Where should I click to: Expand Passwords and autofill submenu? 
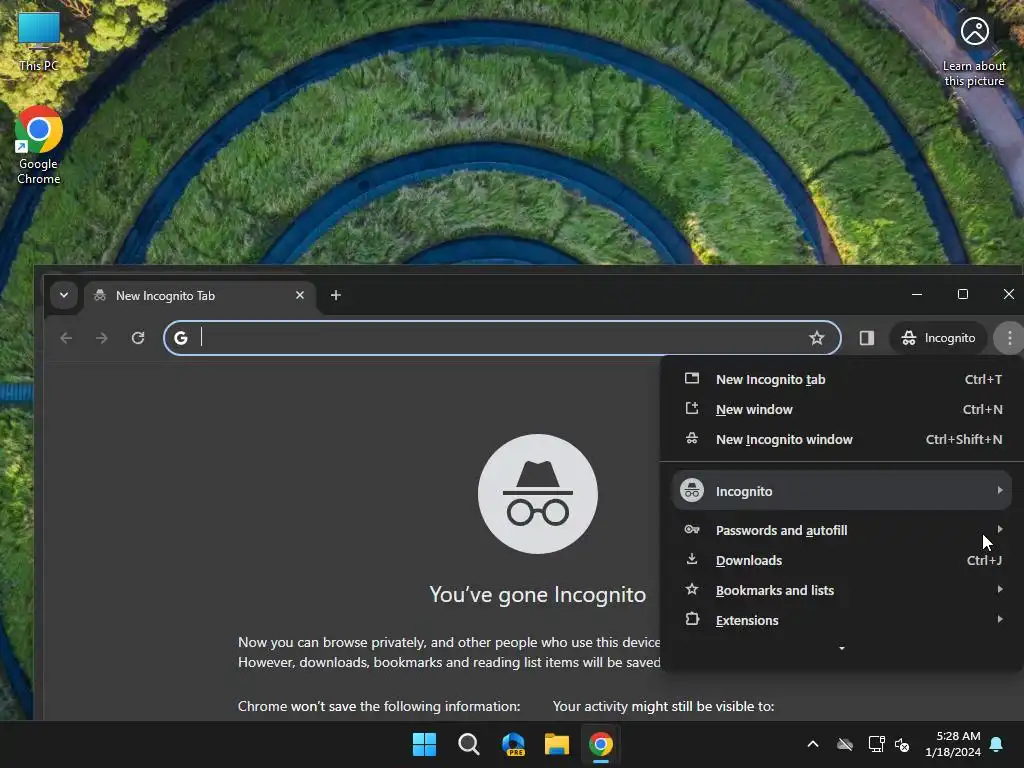click(842, 530)
